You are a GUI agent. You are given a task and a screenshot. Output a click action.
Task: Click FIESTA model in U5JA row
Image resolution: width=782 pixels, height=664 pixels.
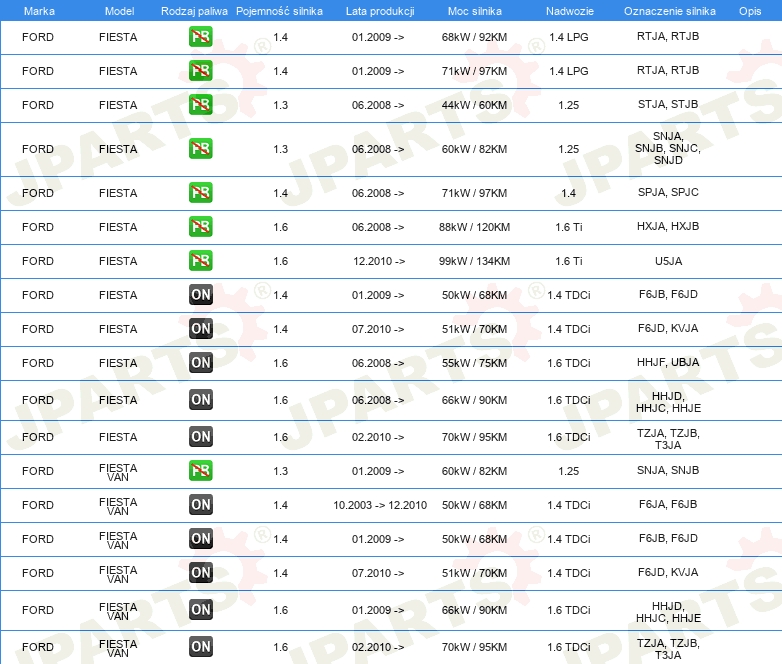coord(118,261)
